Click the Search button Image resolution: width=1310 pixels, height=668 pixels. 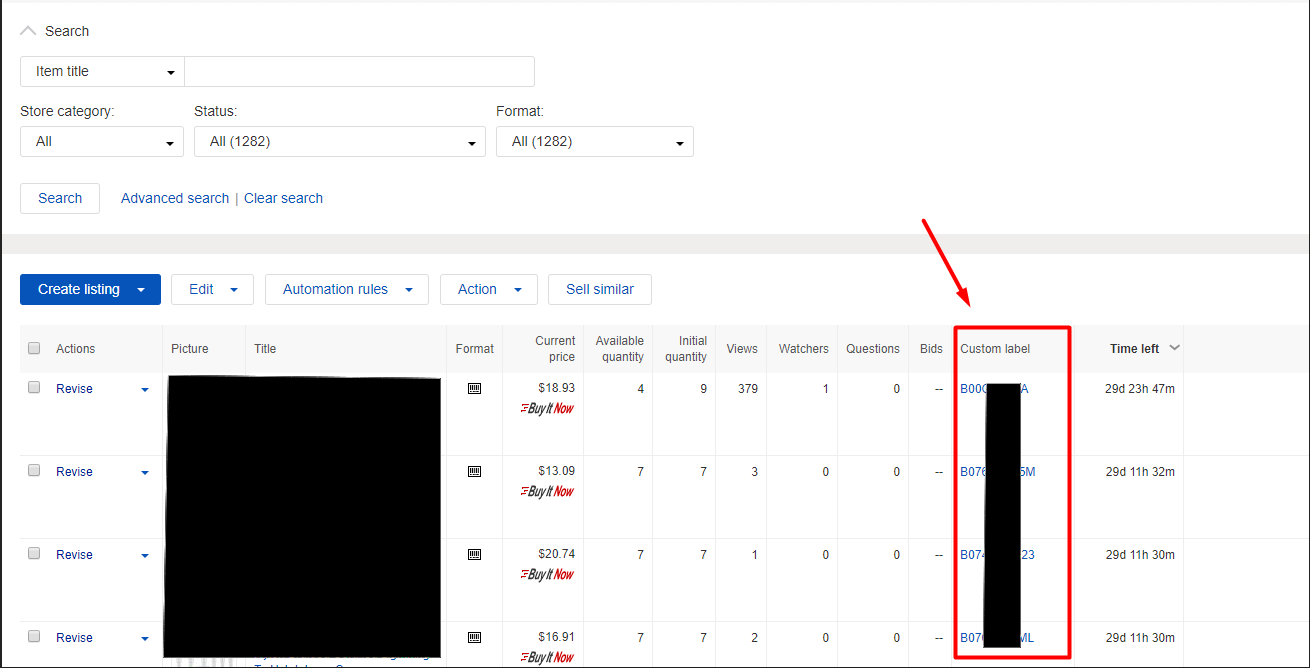pyautogui.click(x=60, y=198)
